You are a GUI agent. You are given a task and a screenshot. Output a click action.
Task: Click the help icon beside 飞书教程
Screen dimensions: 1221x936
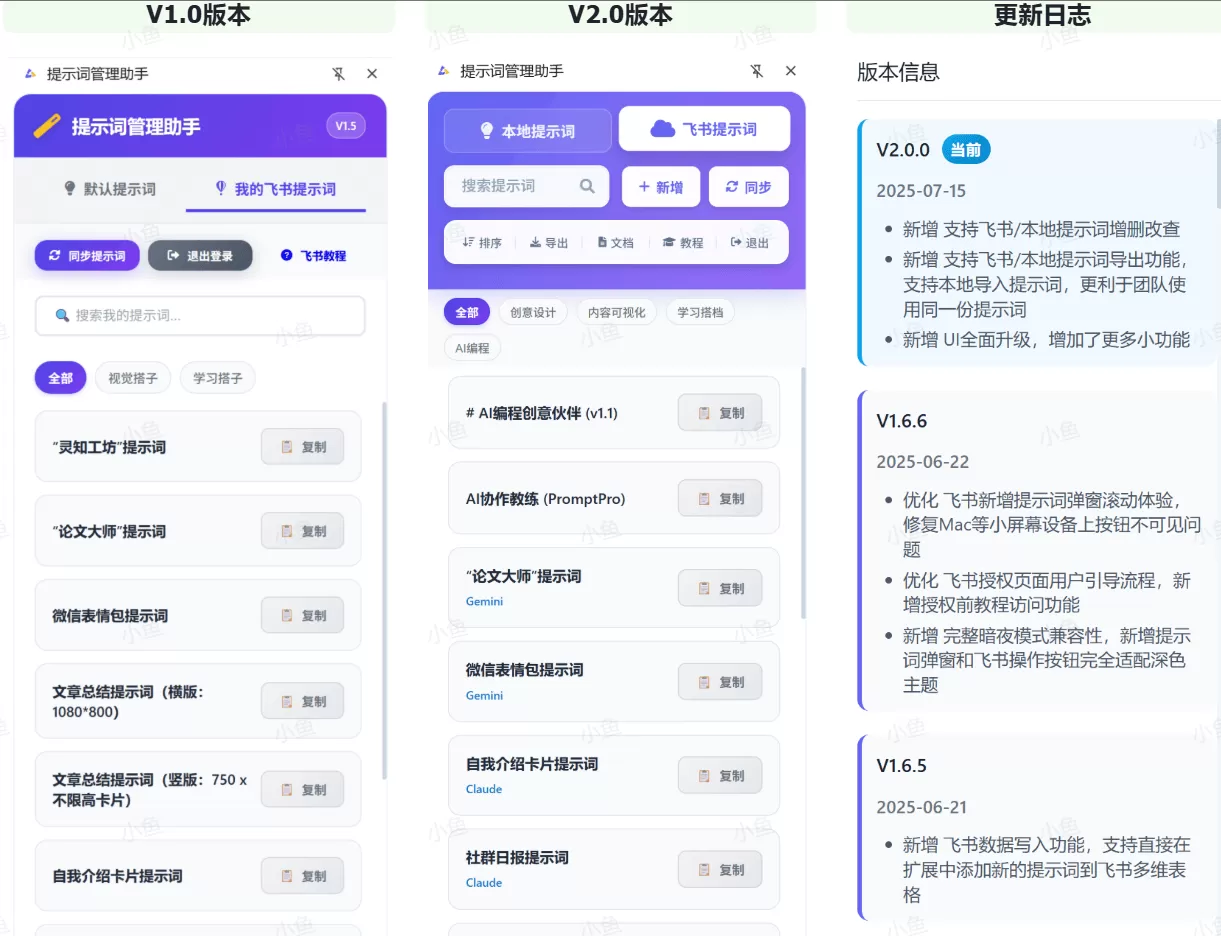click(285, 255)
